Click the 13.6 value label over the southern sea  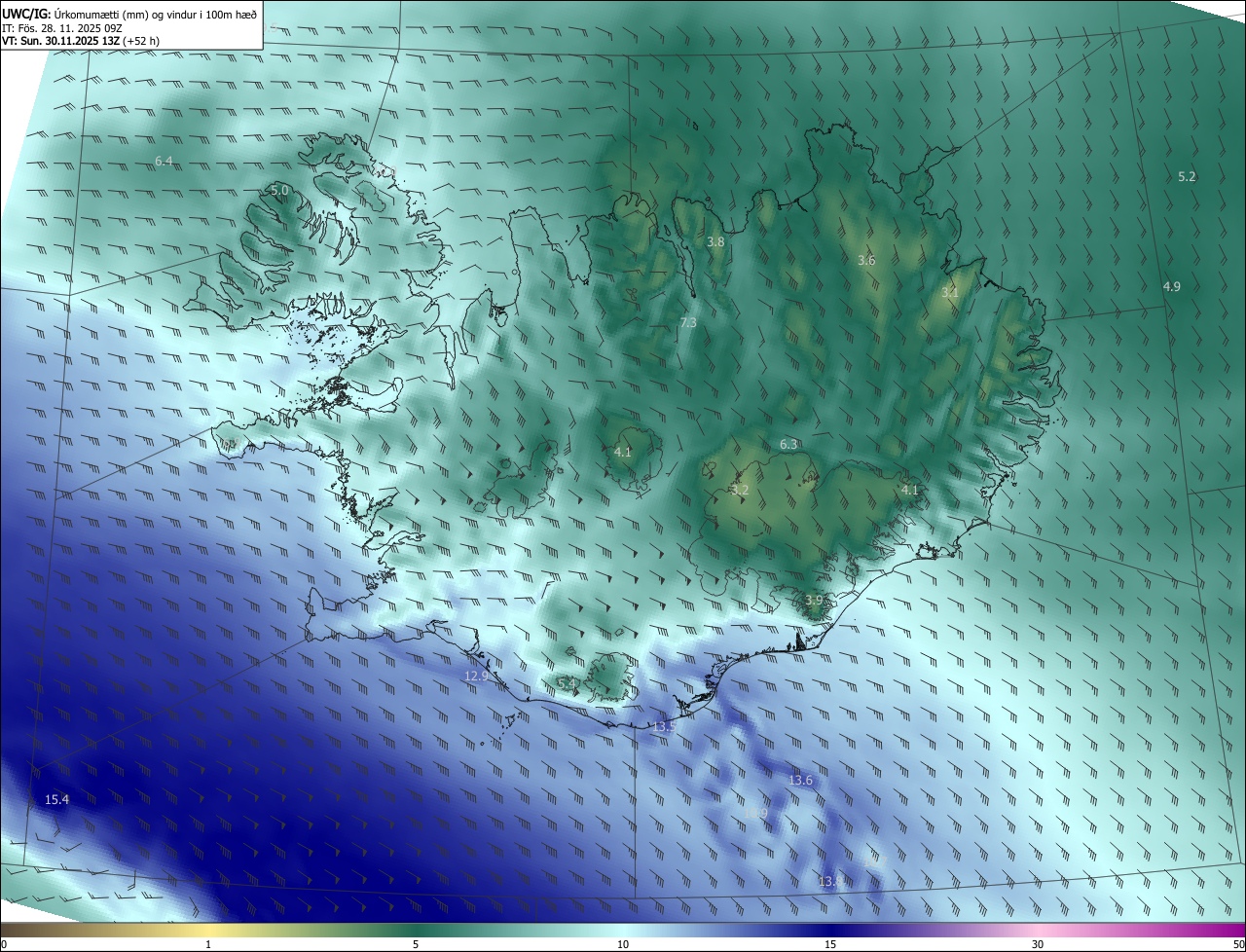coord(800,780)
